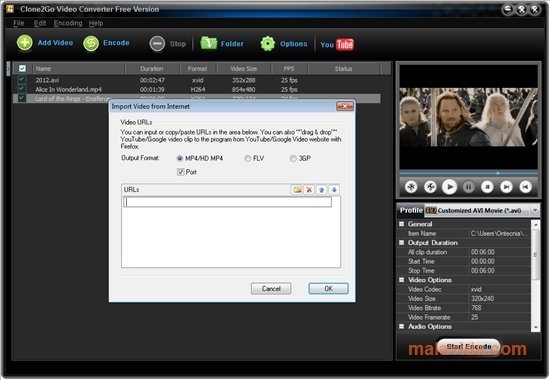Open the Edit menu

pos(40,23)
